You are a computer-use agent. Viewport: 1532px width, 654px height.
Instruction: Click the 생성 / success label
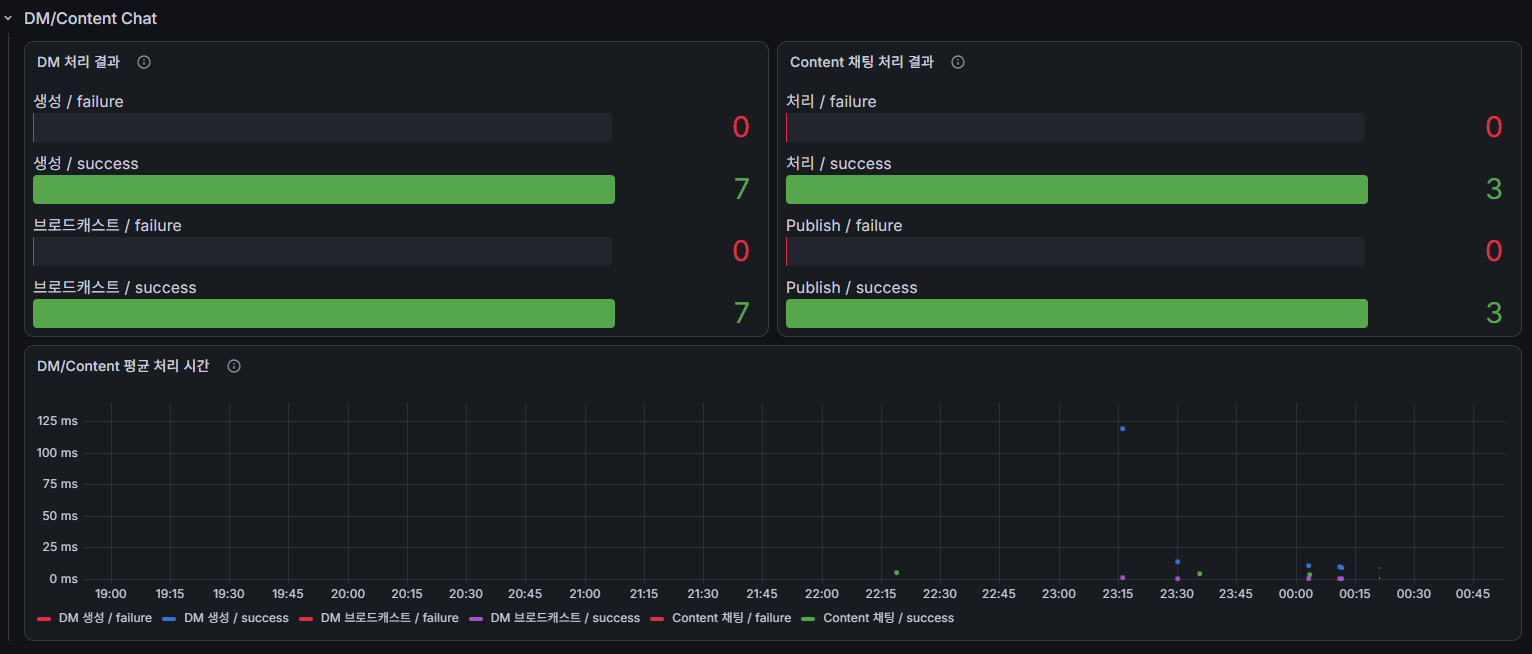click(86, 164)
